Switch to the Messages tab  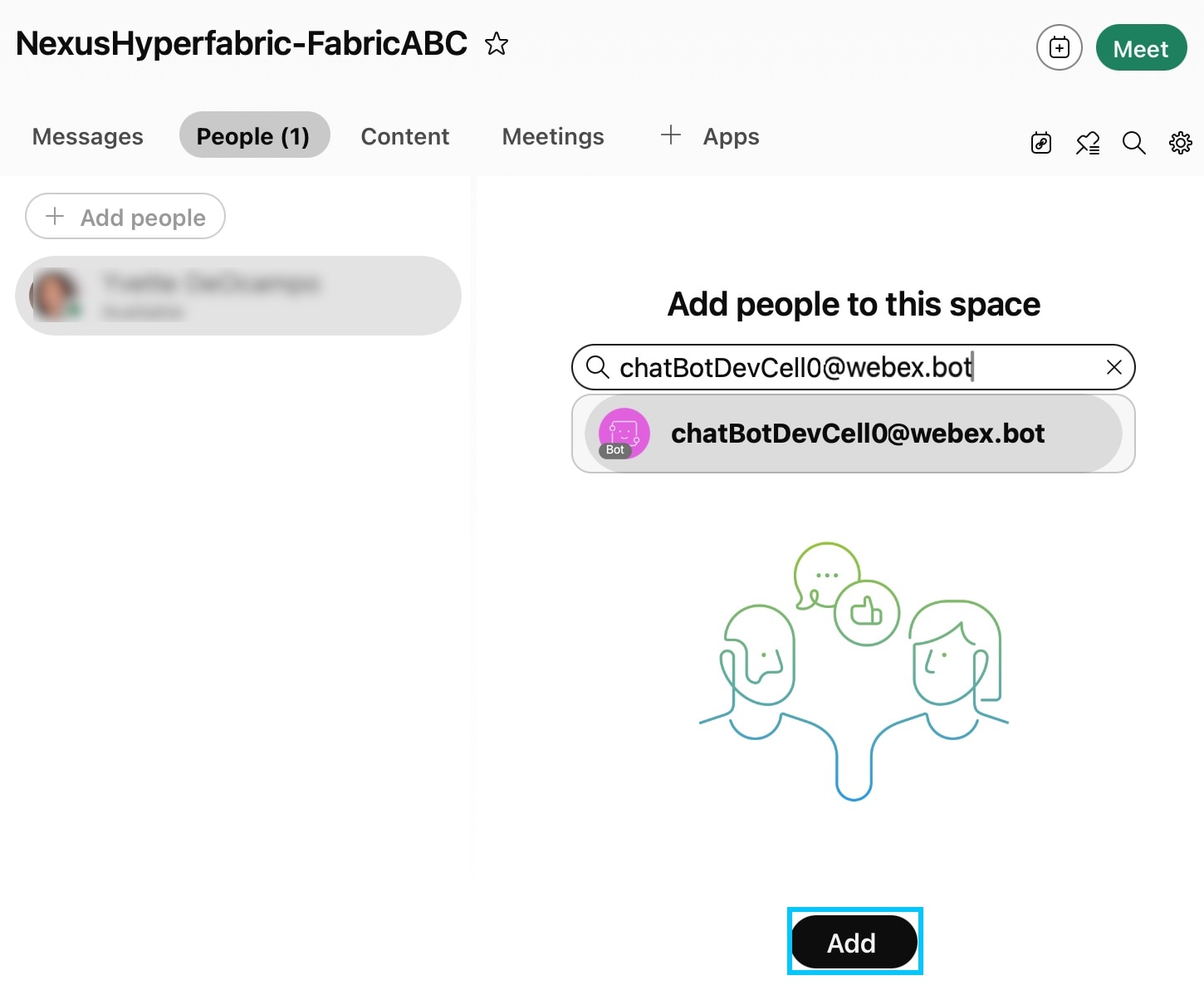coord(87,135)
